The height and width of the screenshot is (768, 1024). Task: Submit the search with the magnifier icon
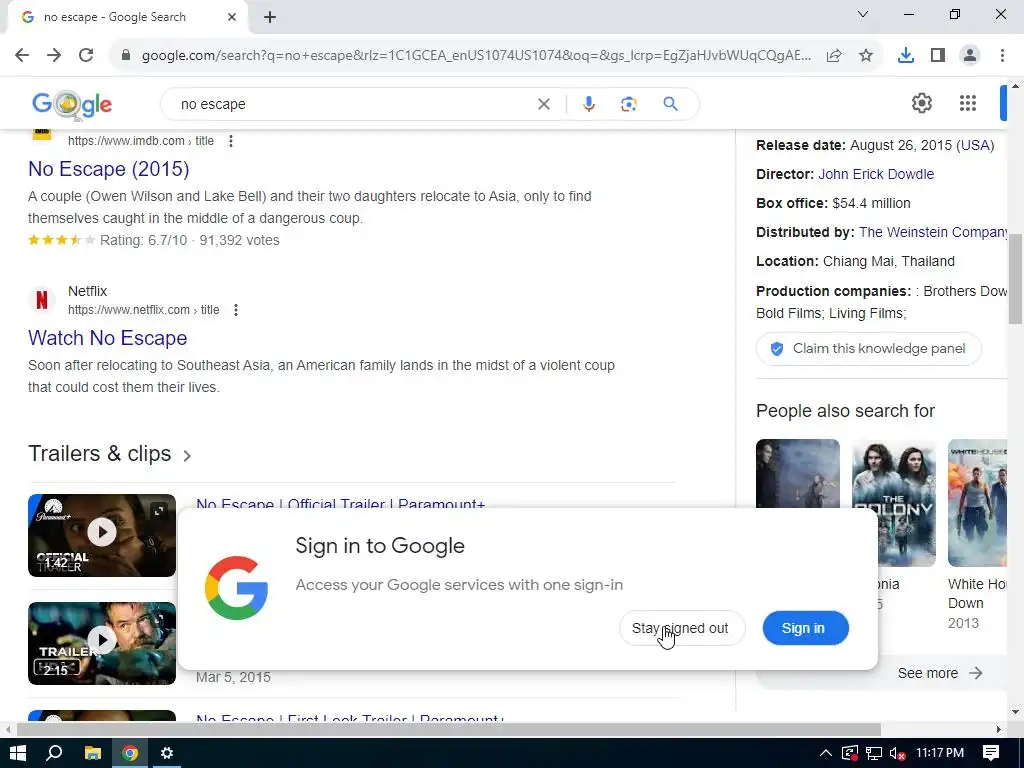click(x=670, y=104)
